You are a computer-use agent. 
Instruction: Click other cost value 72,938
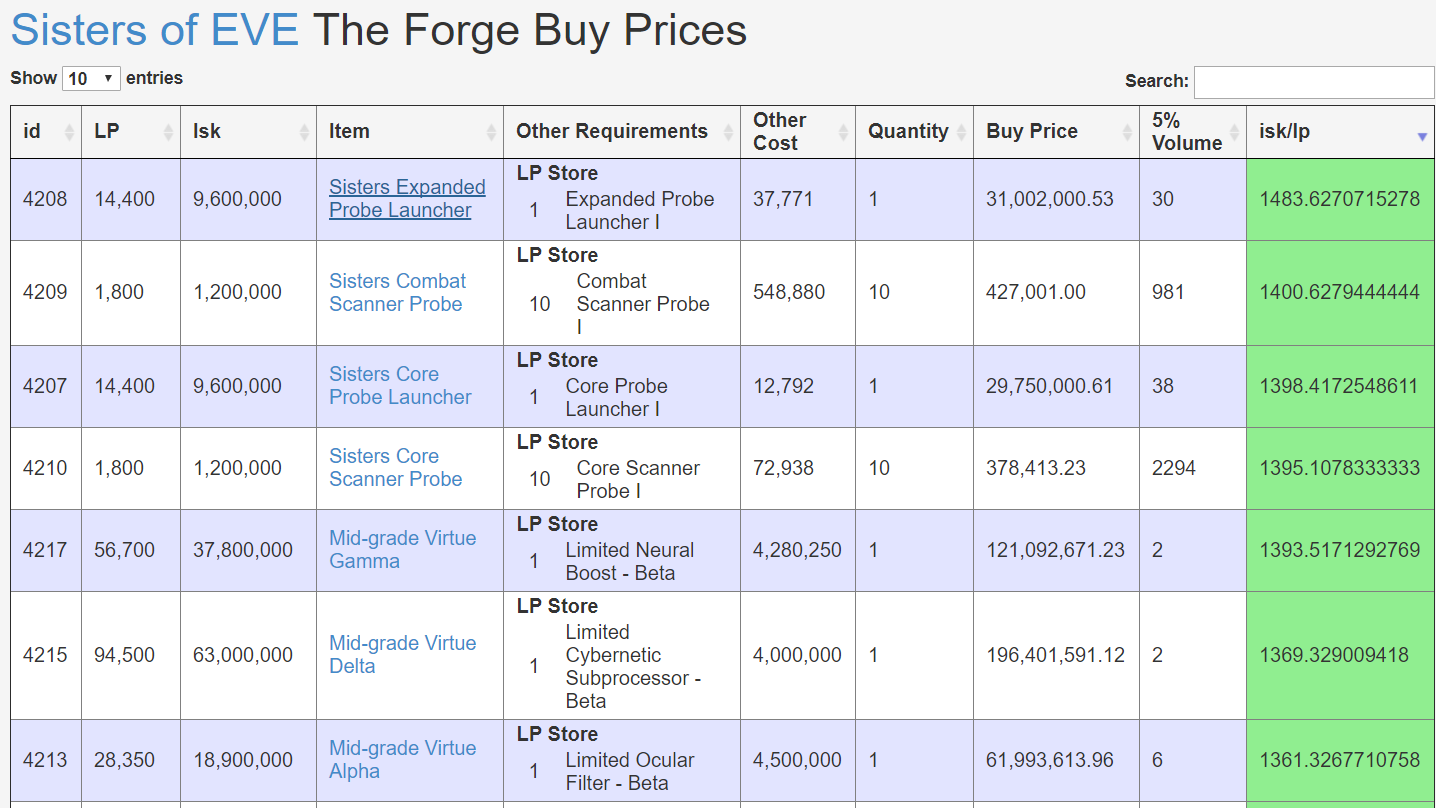[783, 468]
